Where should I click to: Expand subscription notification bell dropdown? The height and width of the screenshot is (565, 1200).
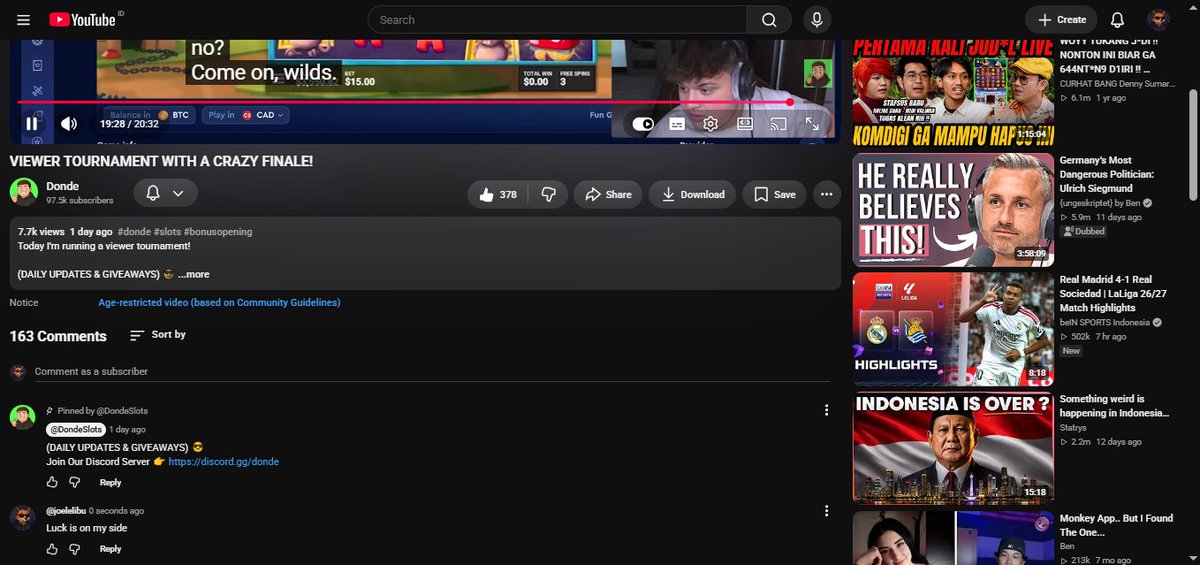(x=165, y=193)
